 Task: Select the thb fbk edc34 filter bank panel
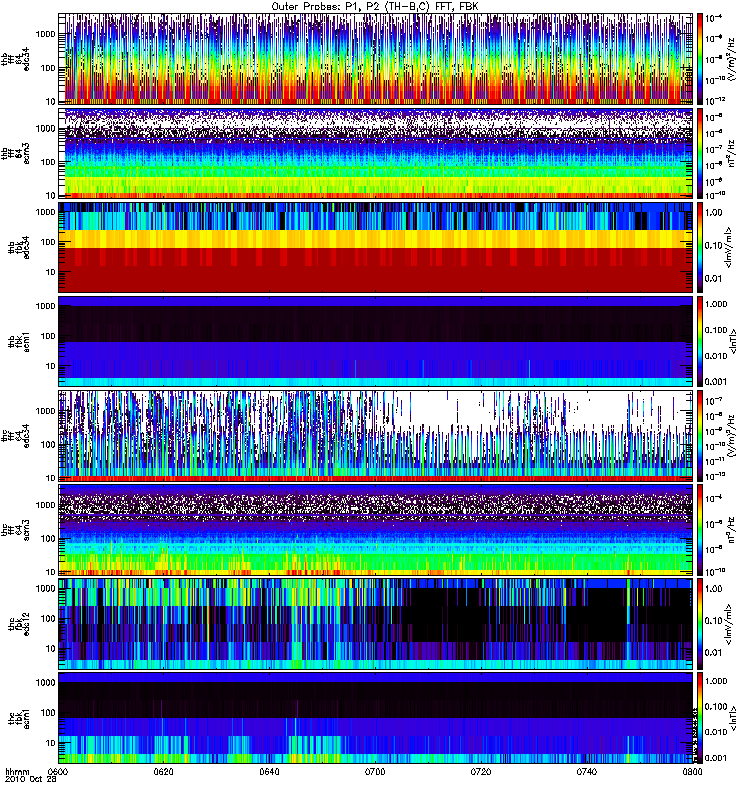click(376, 247)
